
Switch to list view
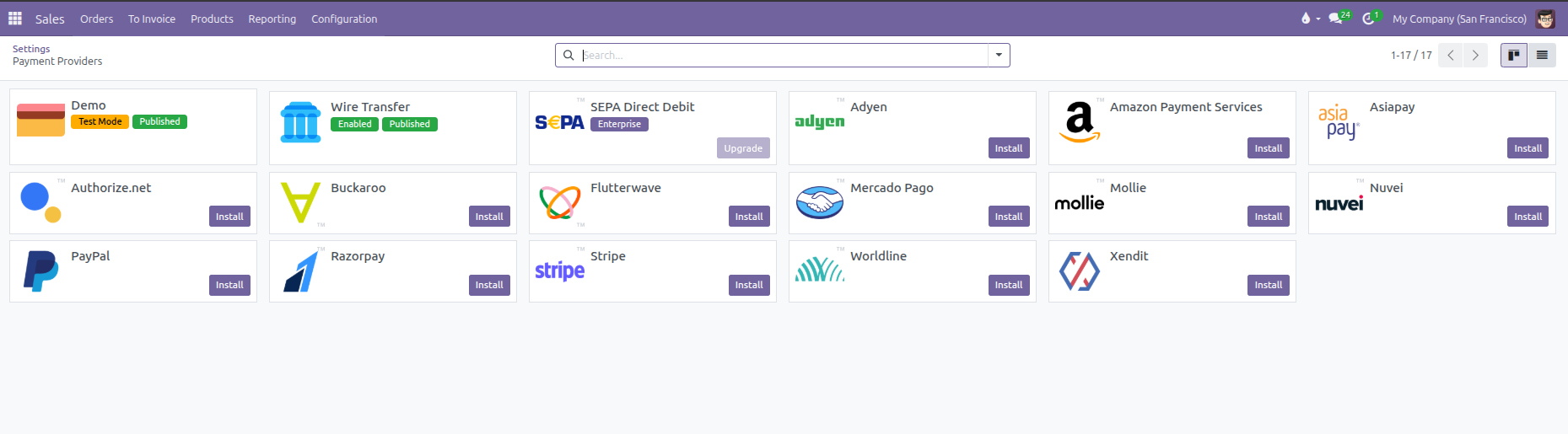(x=1542, y=56)
